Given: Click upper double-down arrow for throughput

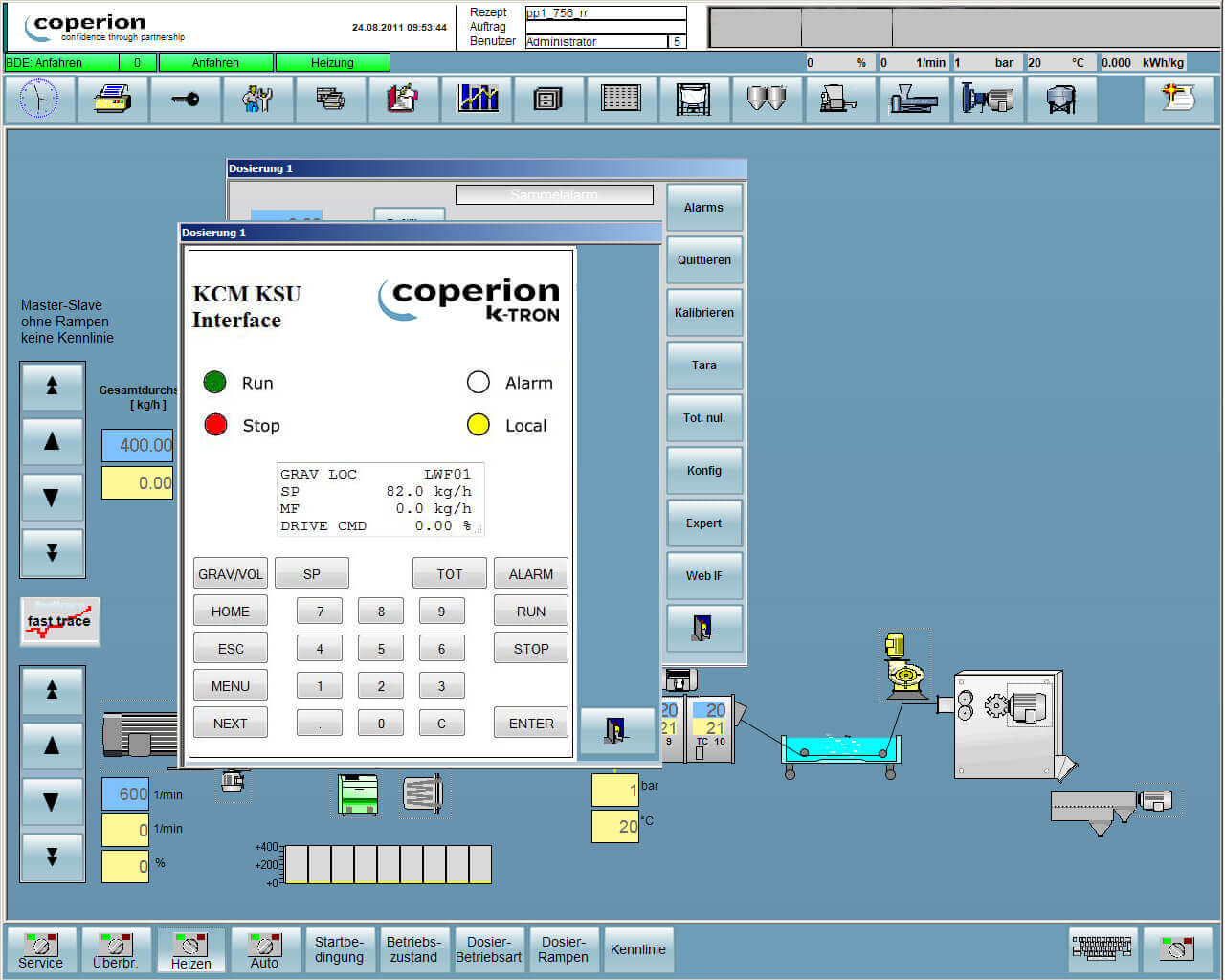Looking at the screenshot, I should click(53, 552).
